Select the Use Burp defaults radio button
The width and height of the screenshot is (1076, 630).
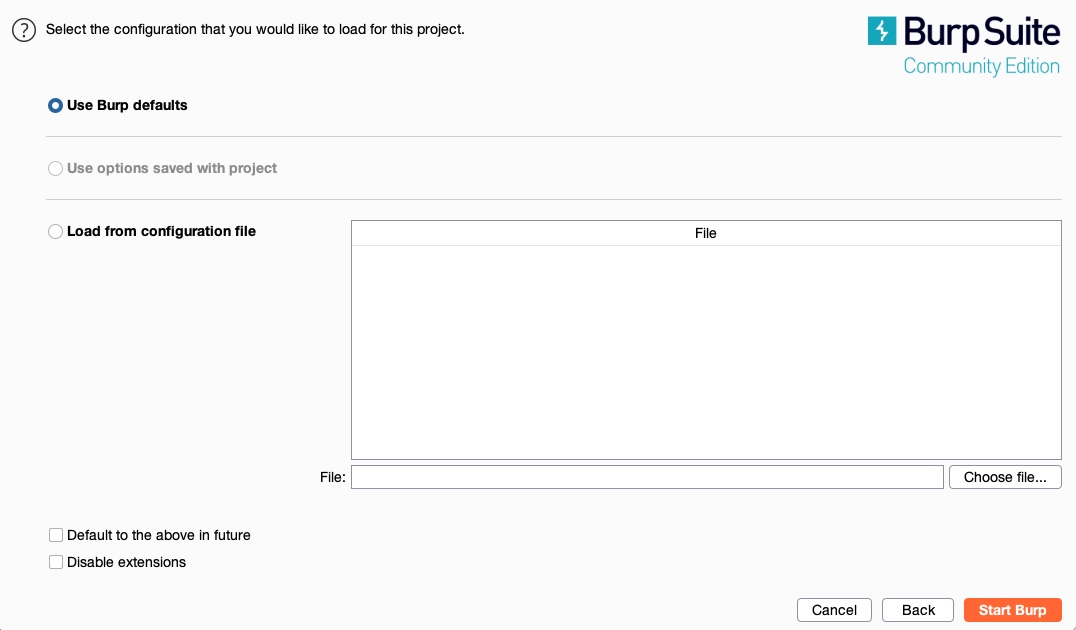[x=56, y=105]
